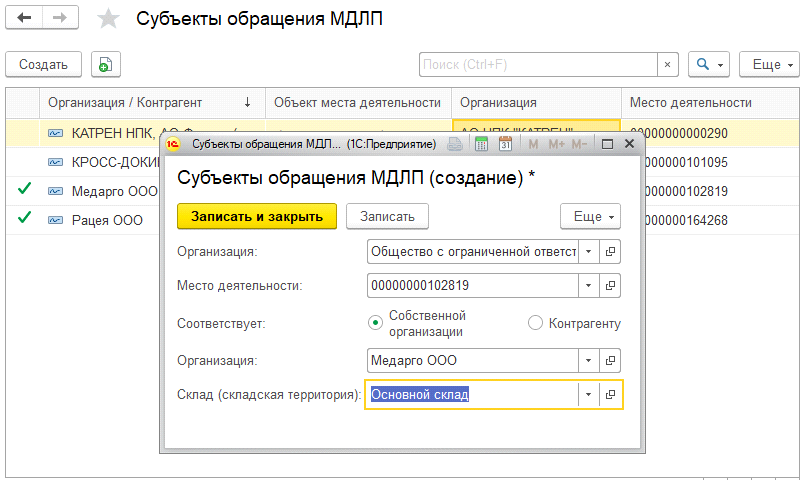Viewport: 806px width, 480px height.
Task: Open the Место деятельности item icon
Action: click(610, 286)
